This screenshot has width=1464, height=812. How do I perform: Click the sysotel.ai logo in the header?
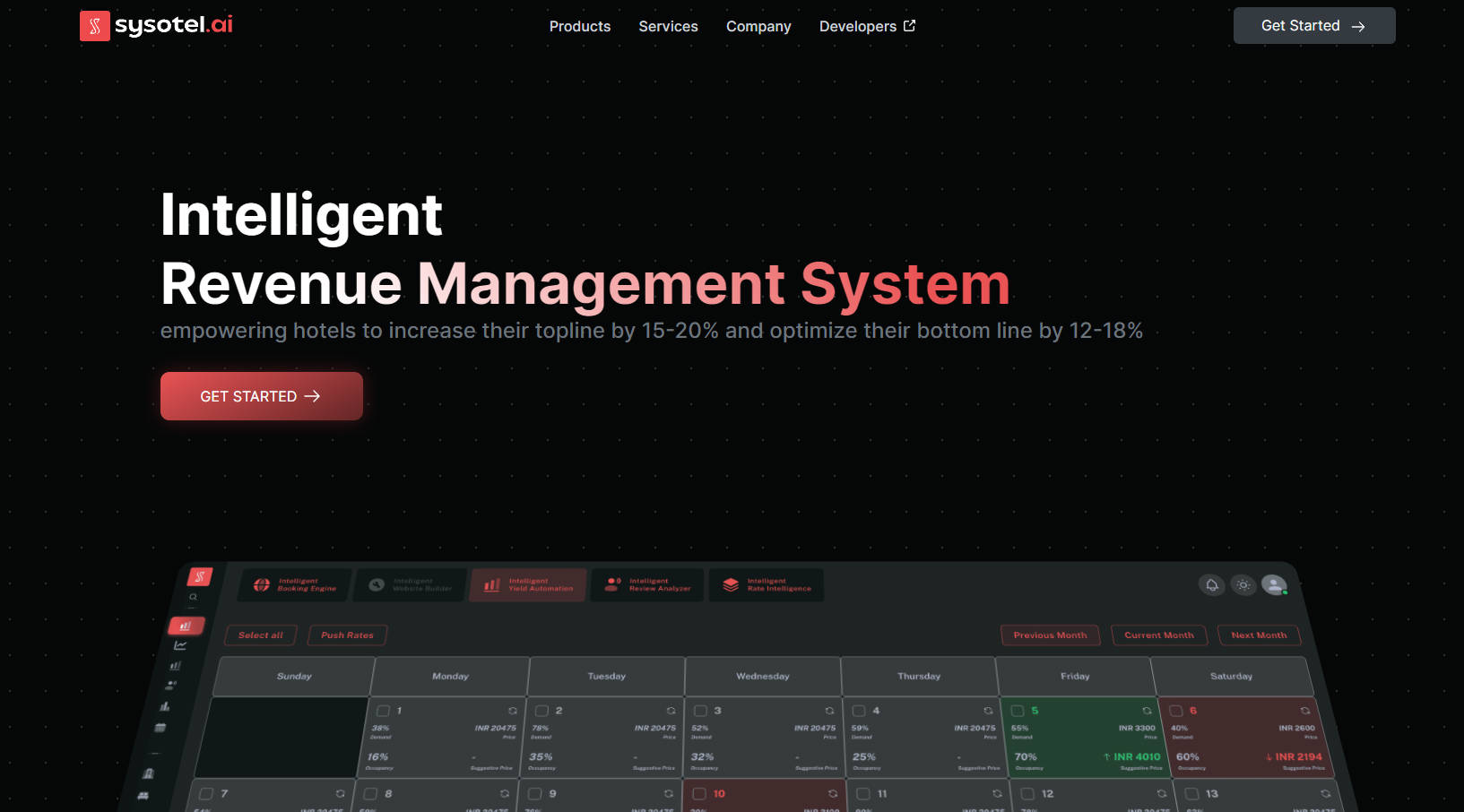157,25
